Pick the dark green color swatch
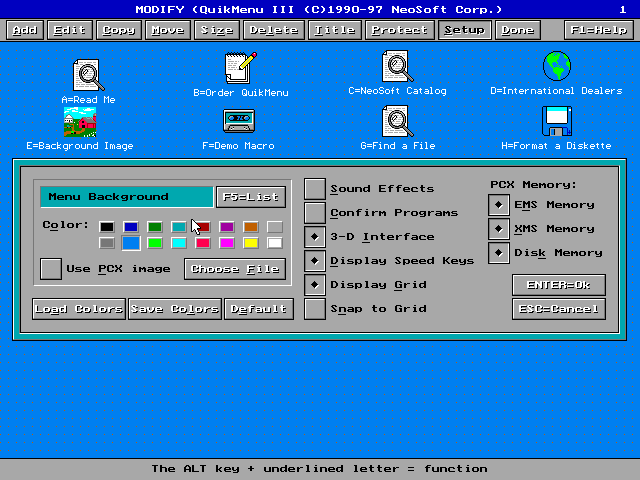This screenshot has height=480, width=640. tap(155, 227)
